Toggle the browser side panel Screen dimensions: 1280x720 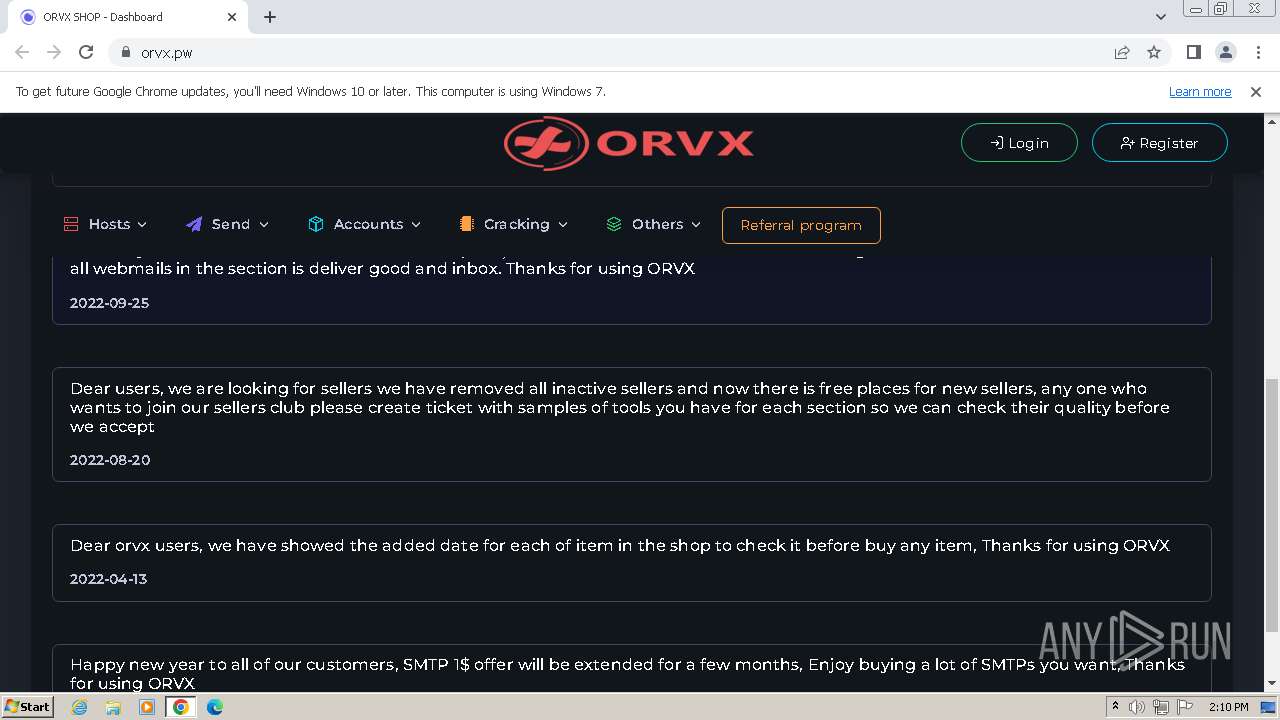click(1193, 52)
